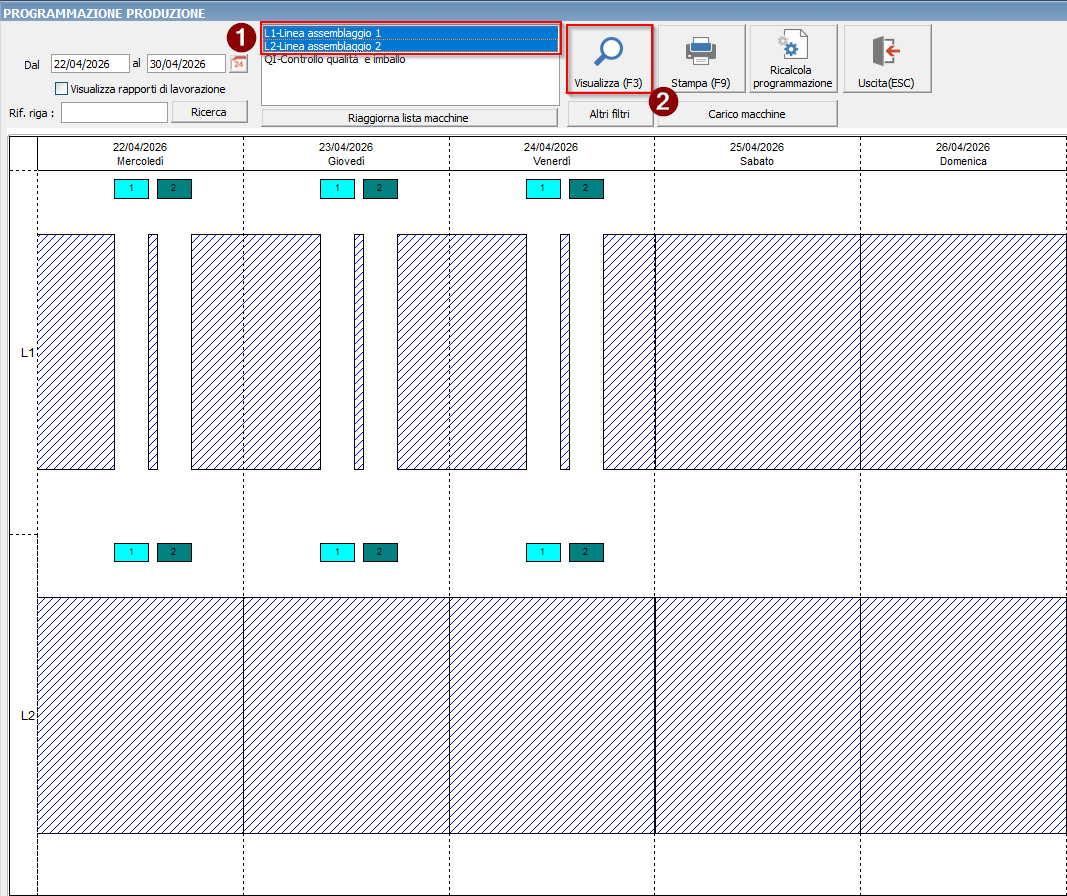Click the Visualizza (F3) magnifier icon
This screenshot has height=896, width=1067.
[x=608, y=52]
